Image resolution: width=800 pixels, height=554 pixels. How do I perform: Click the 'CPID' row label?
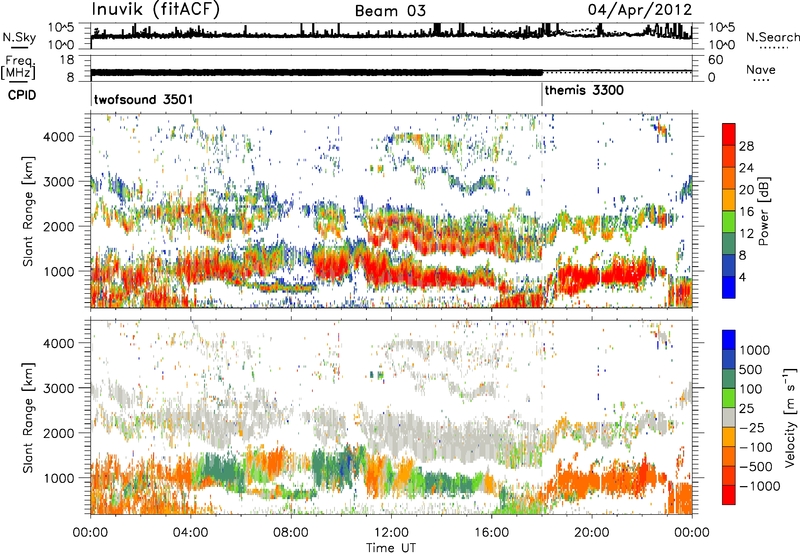(22, 95)
